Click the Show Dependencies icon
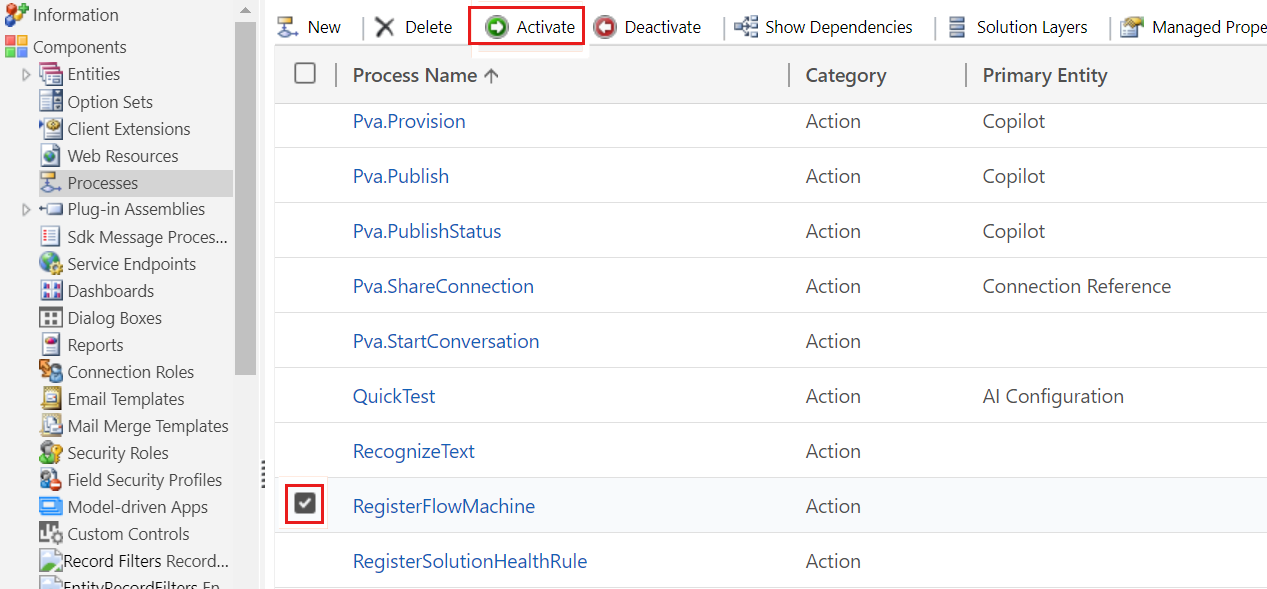Image resolution: width=1267 pixels, height=589 pixels. pyautogui.click(x=746, y=27)
